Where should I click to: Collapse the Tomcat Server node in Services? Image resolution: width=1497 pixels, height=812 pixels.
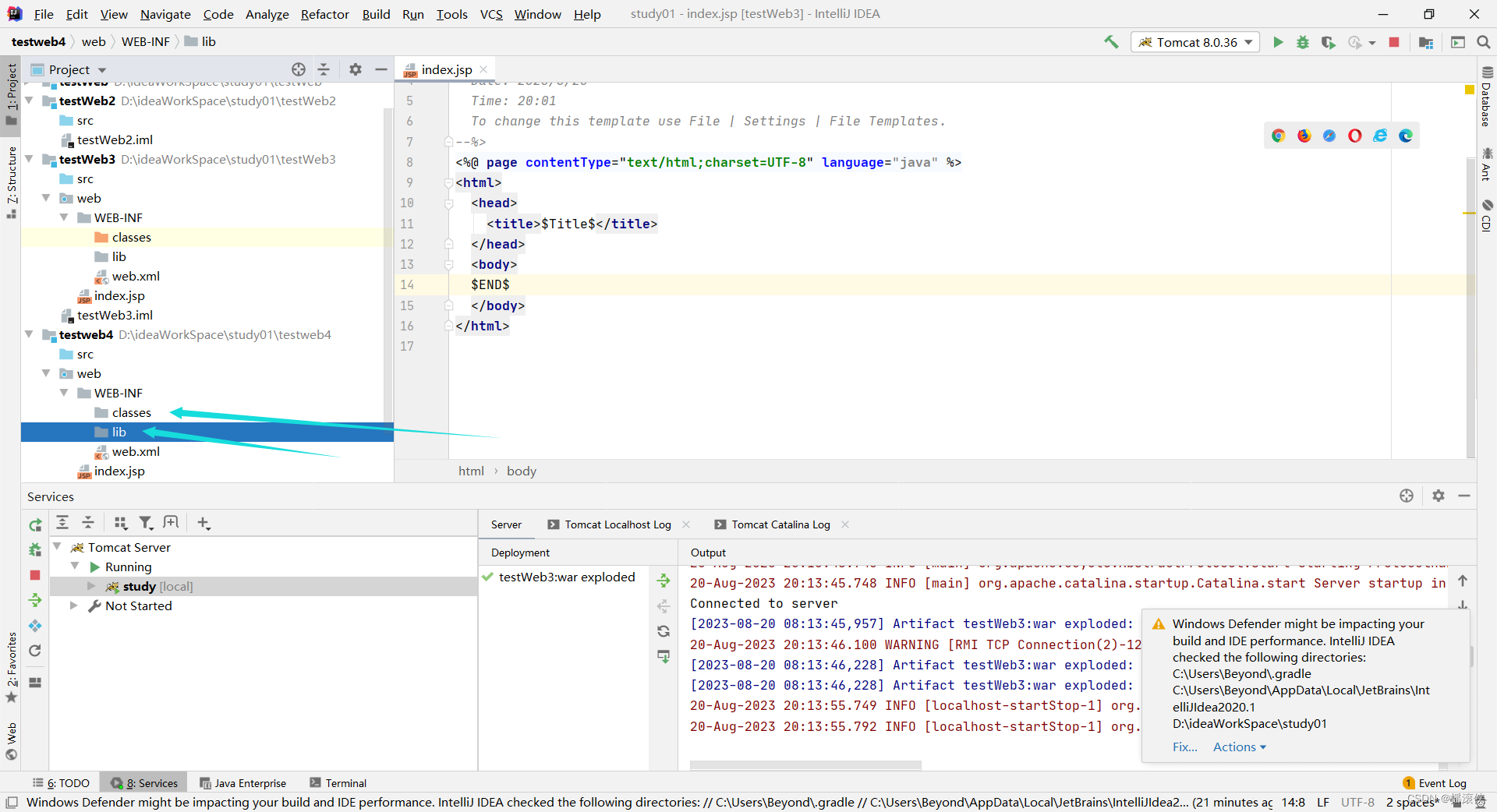coord(57,547)
